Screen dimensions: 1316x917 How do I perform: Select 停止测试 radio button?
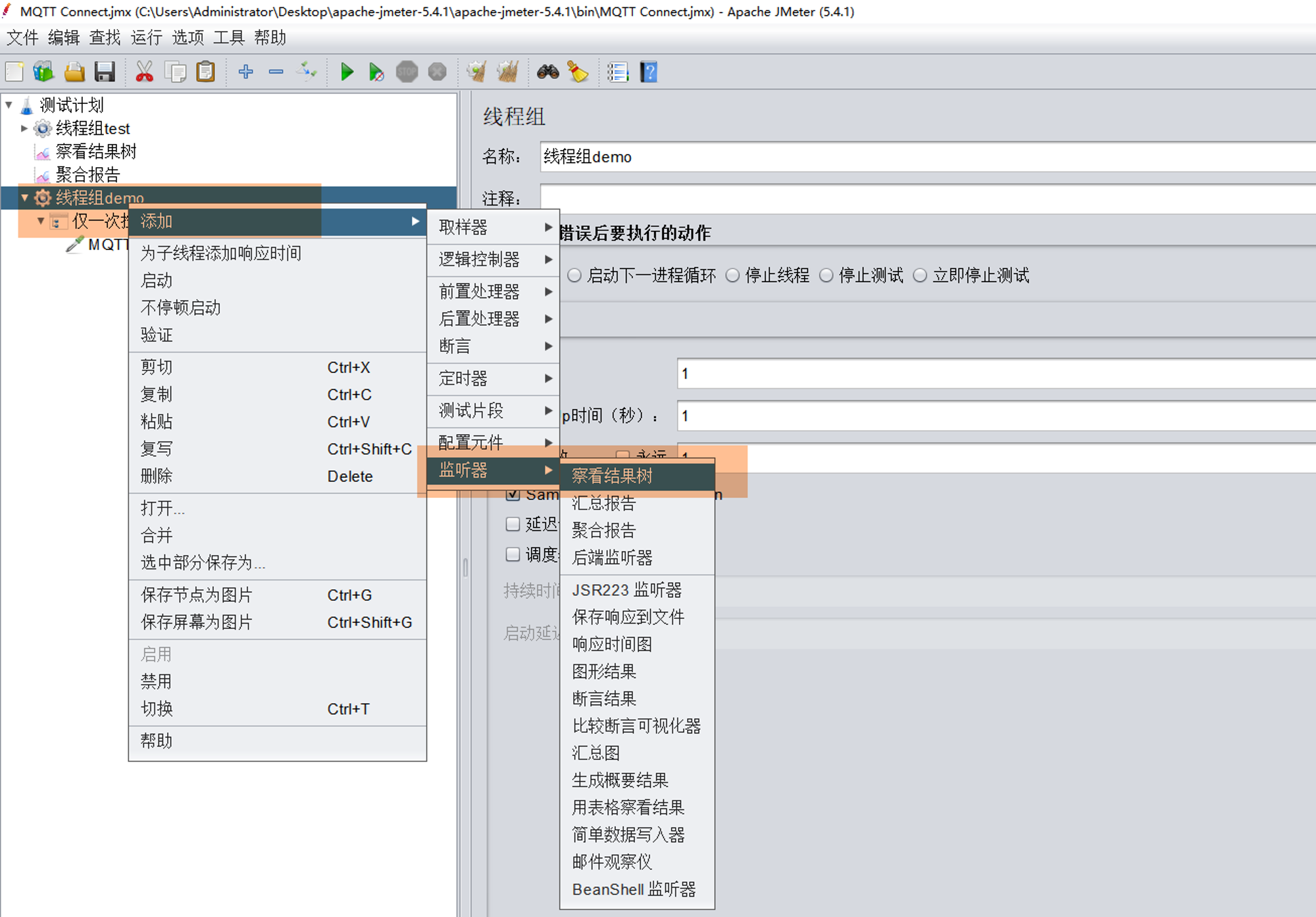[826, 275]
